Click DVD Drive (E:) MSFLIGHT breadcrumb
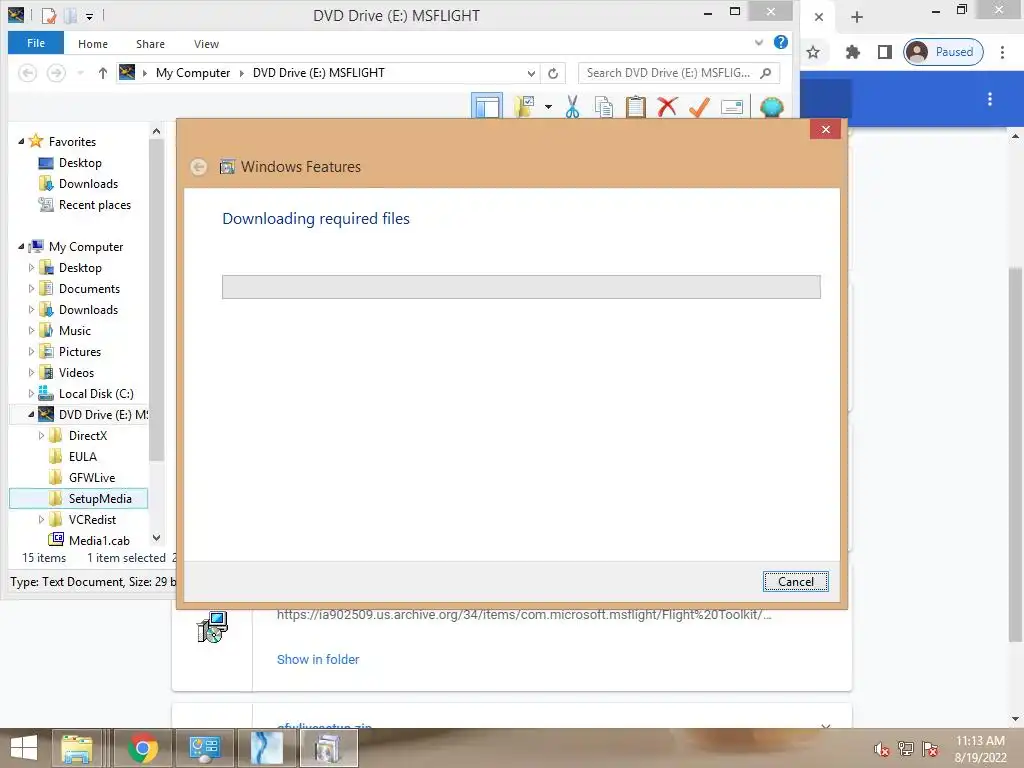 click(x=319, y=72)
